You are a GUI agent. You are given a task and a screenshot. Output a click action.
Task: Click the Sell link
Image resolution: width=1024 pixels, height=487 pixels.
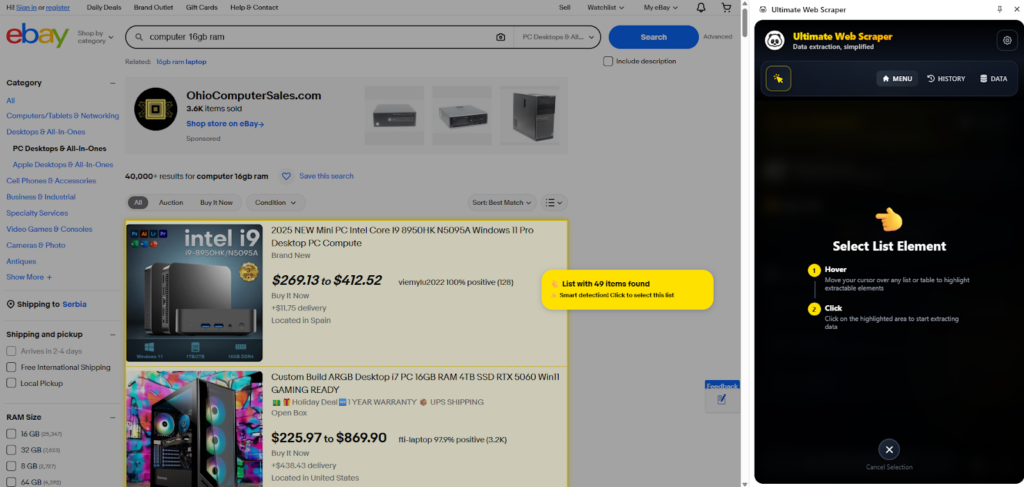click(x=564, y=7)
